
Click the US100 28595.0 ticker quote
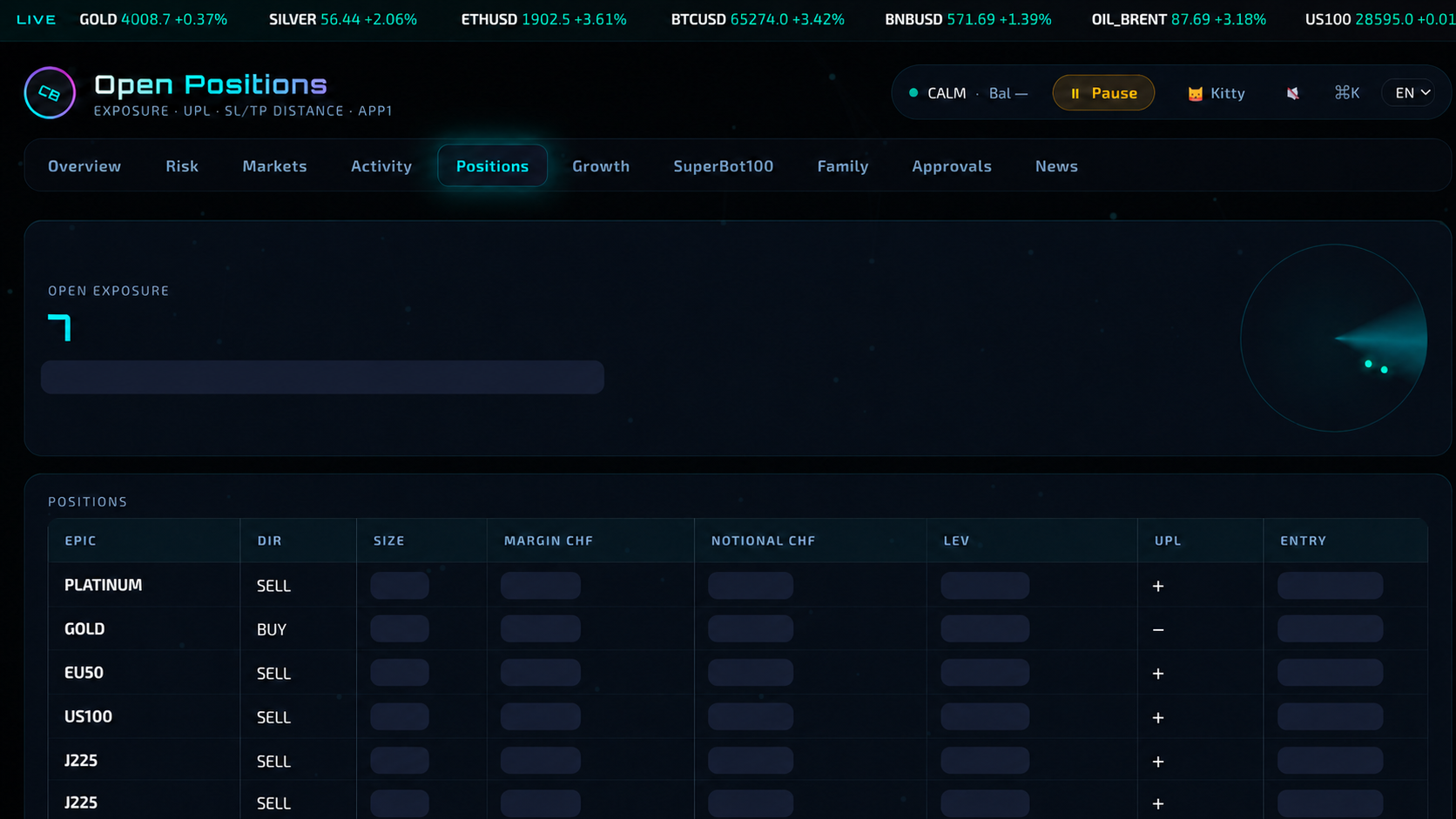coord(1380,19)
